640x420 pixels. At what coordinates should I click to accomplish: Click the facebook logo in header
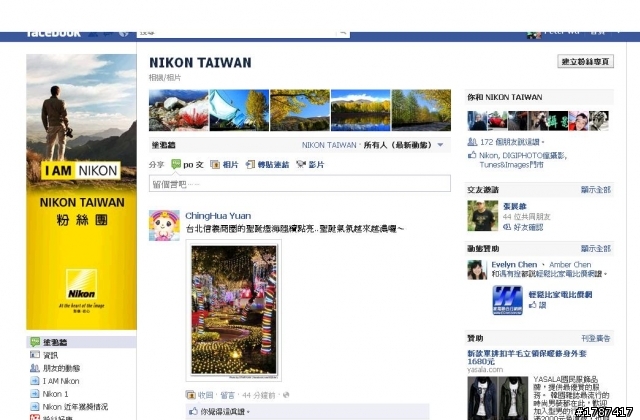coord(53,33)
